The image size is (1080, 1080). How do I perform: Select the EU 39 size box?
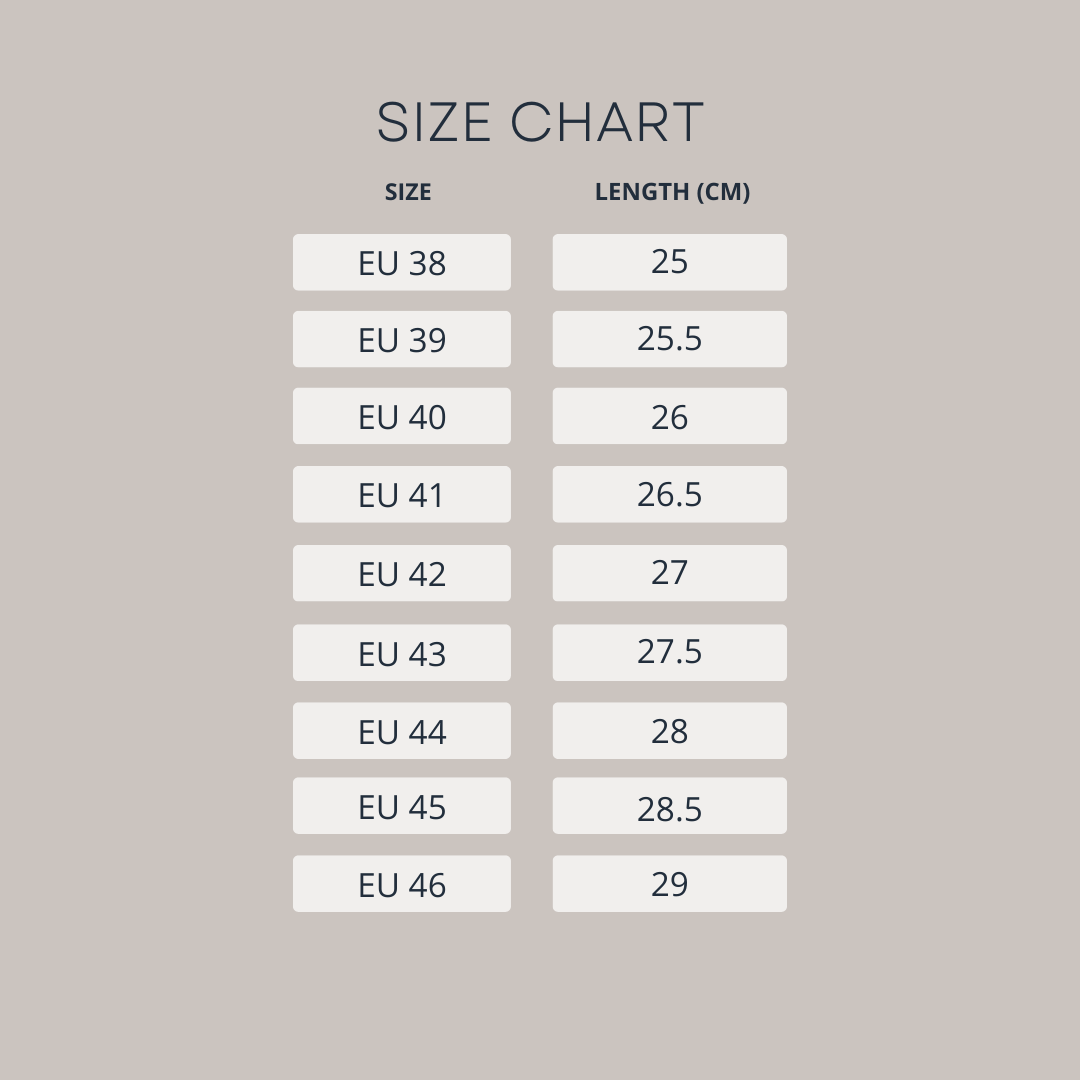pos(401,339)
